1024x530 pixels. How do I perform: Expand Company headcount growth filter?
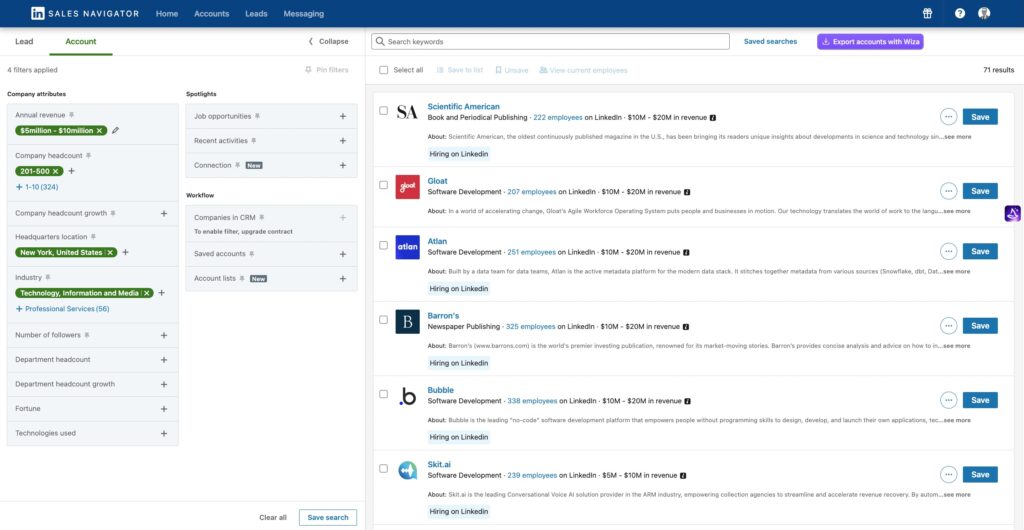[x=164, y=213]
